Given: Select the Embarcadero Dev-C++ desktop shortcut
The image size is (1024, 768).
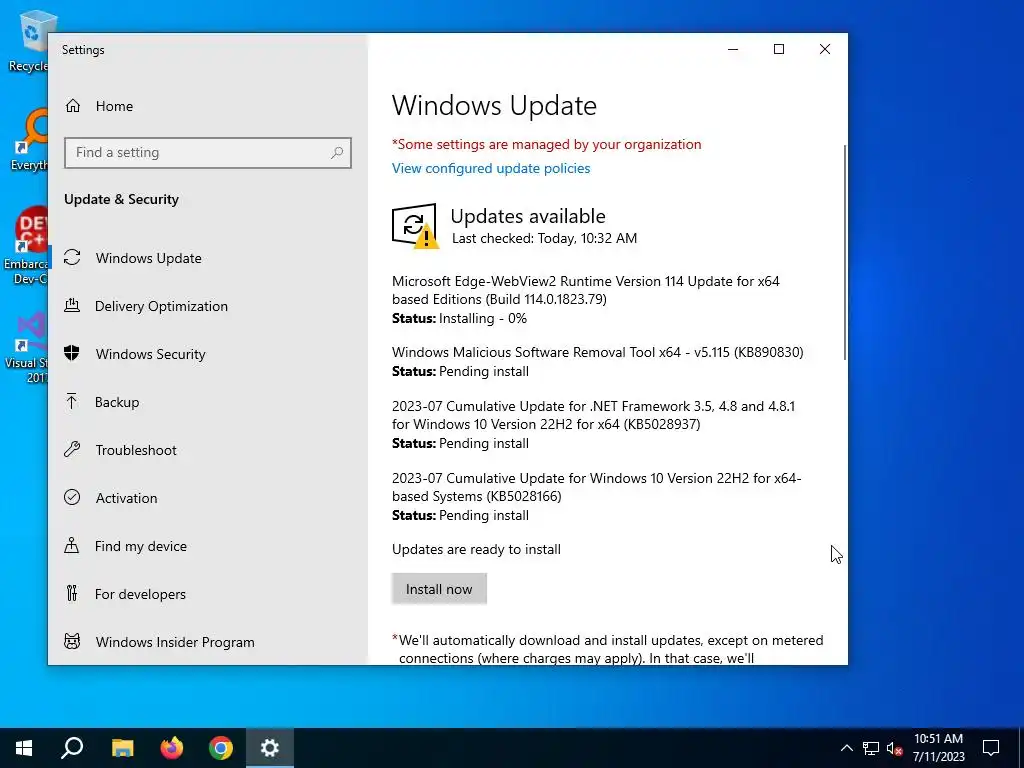Looking at the screenshot, I should point(26,246).
